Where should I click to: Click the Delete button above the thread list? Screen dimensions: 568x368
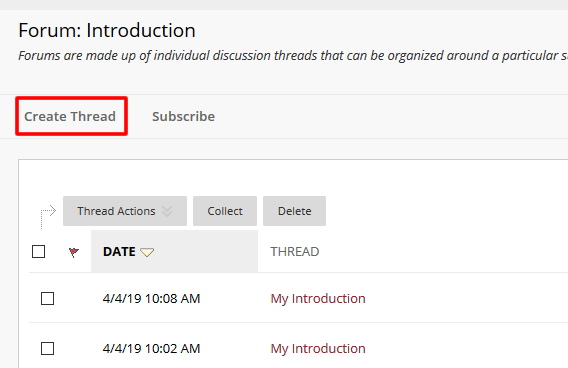[x=295, y=211]
